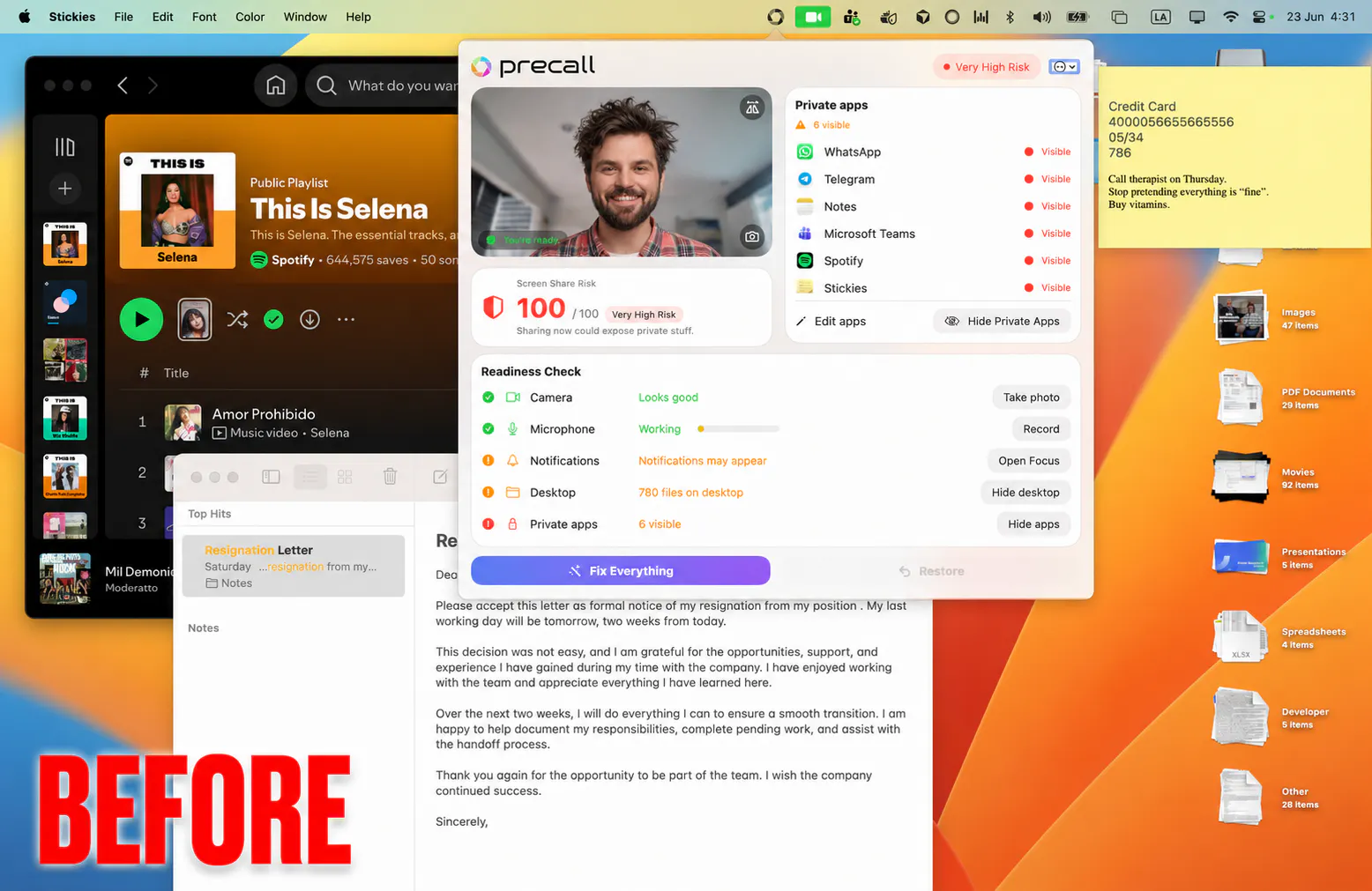Click the Credit Card sticky note
1372x891 pixels.
(x=1234, y=156)
